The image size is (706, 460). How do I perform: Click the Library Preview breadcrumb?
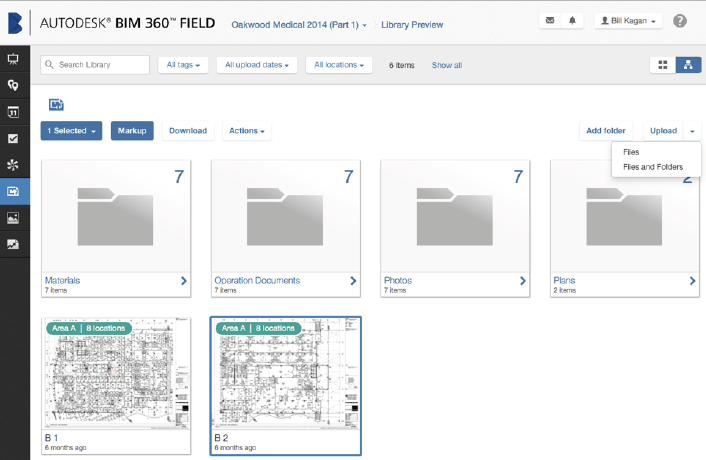tap(412, 25)
